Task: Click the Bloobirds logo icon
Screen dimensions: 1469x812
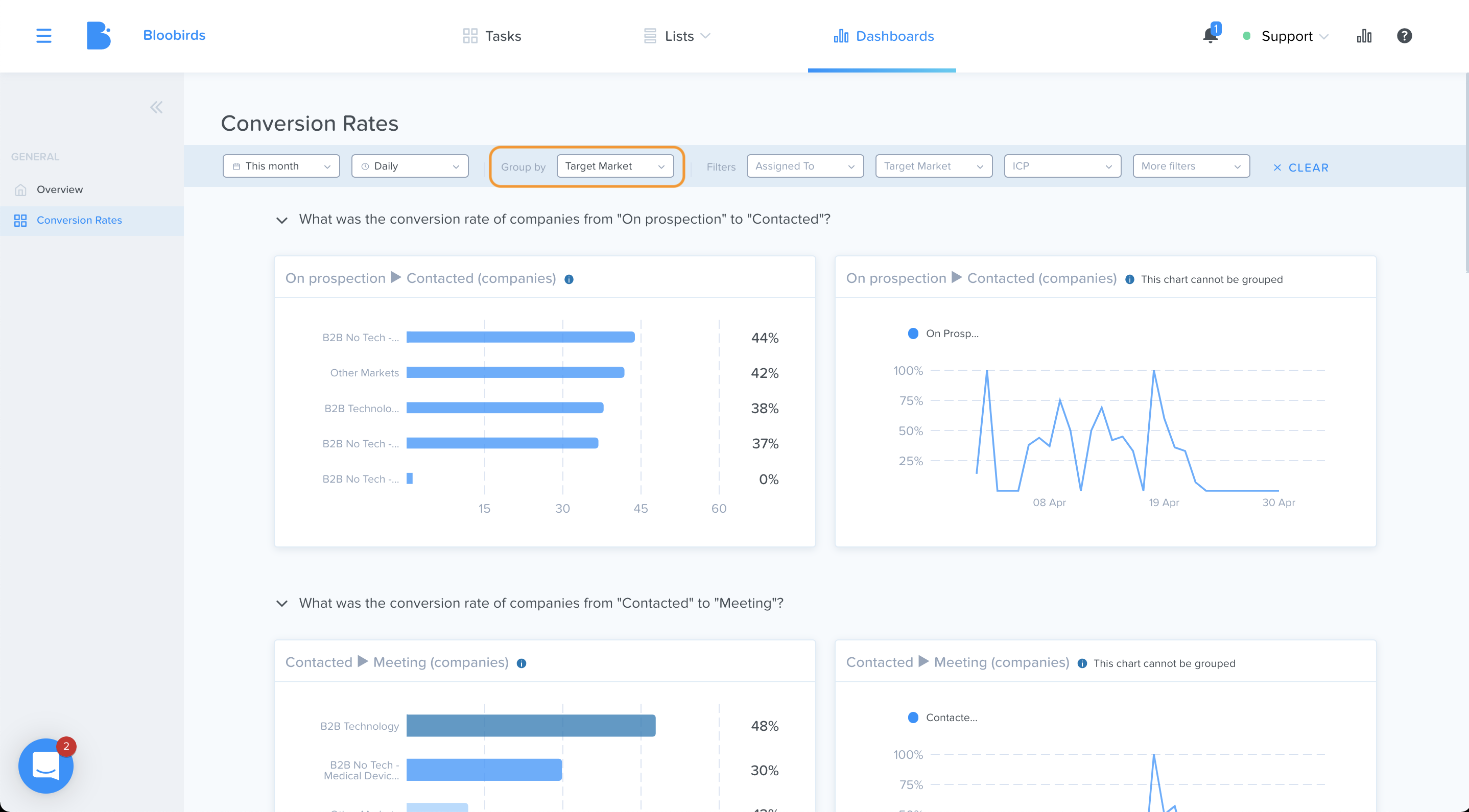Action: coord(99,35)
